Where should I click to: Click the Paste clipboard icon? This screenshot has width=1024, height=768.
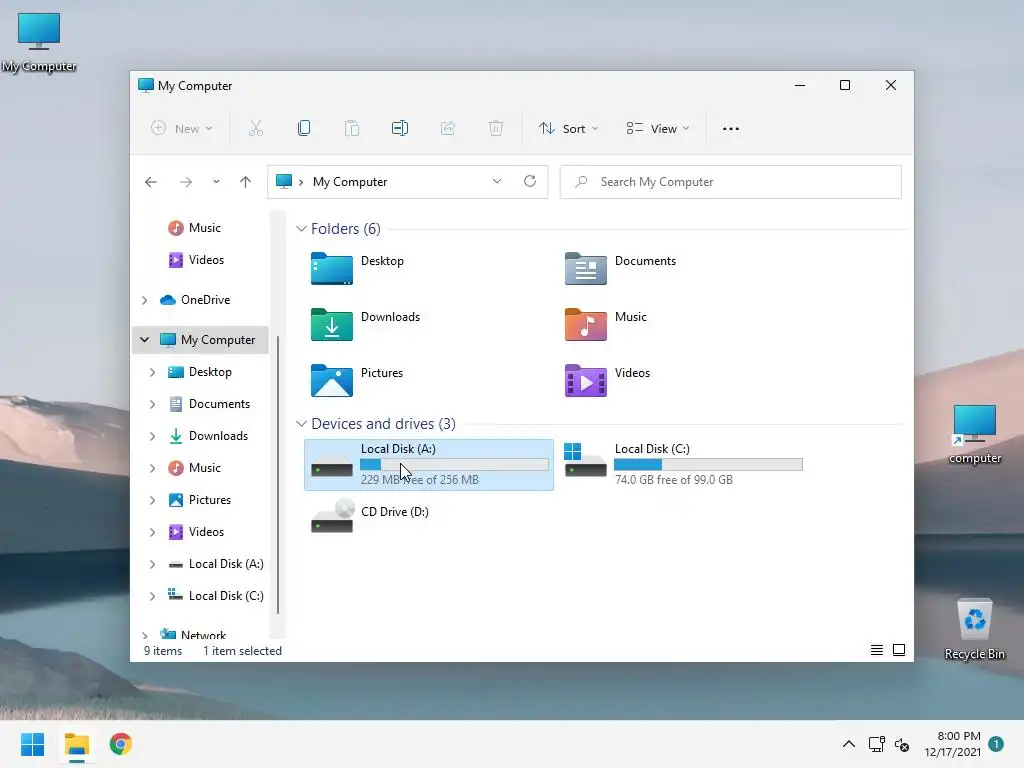coord(352,129)
